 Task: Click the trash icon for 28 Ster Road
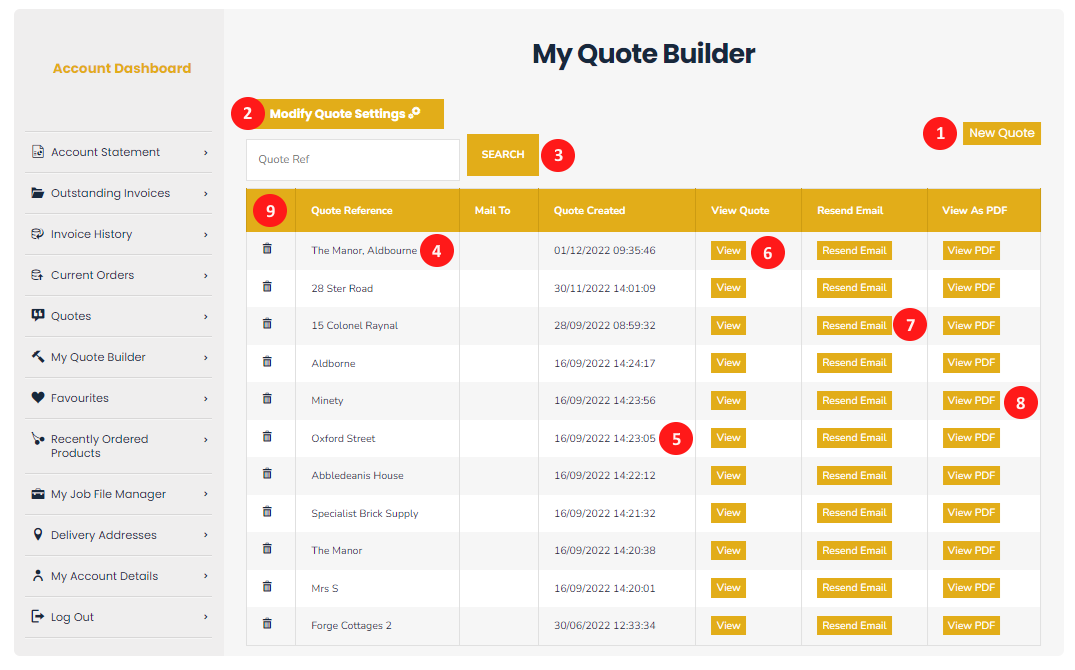[x=267, y=287]
